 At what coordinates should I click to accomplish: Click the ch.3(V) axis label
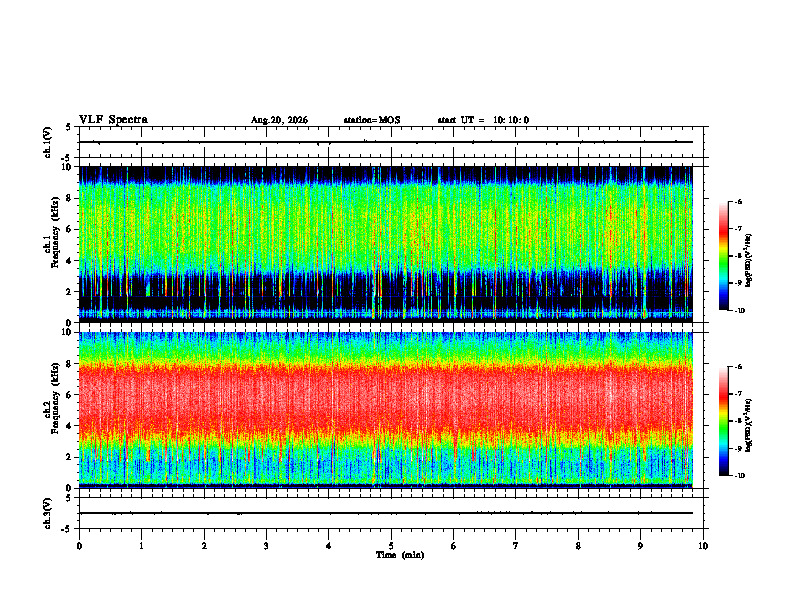point(48,513)
